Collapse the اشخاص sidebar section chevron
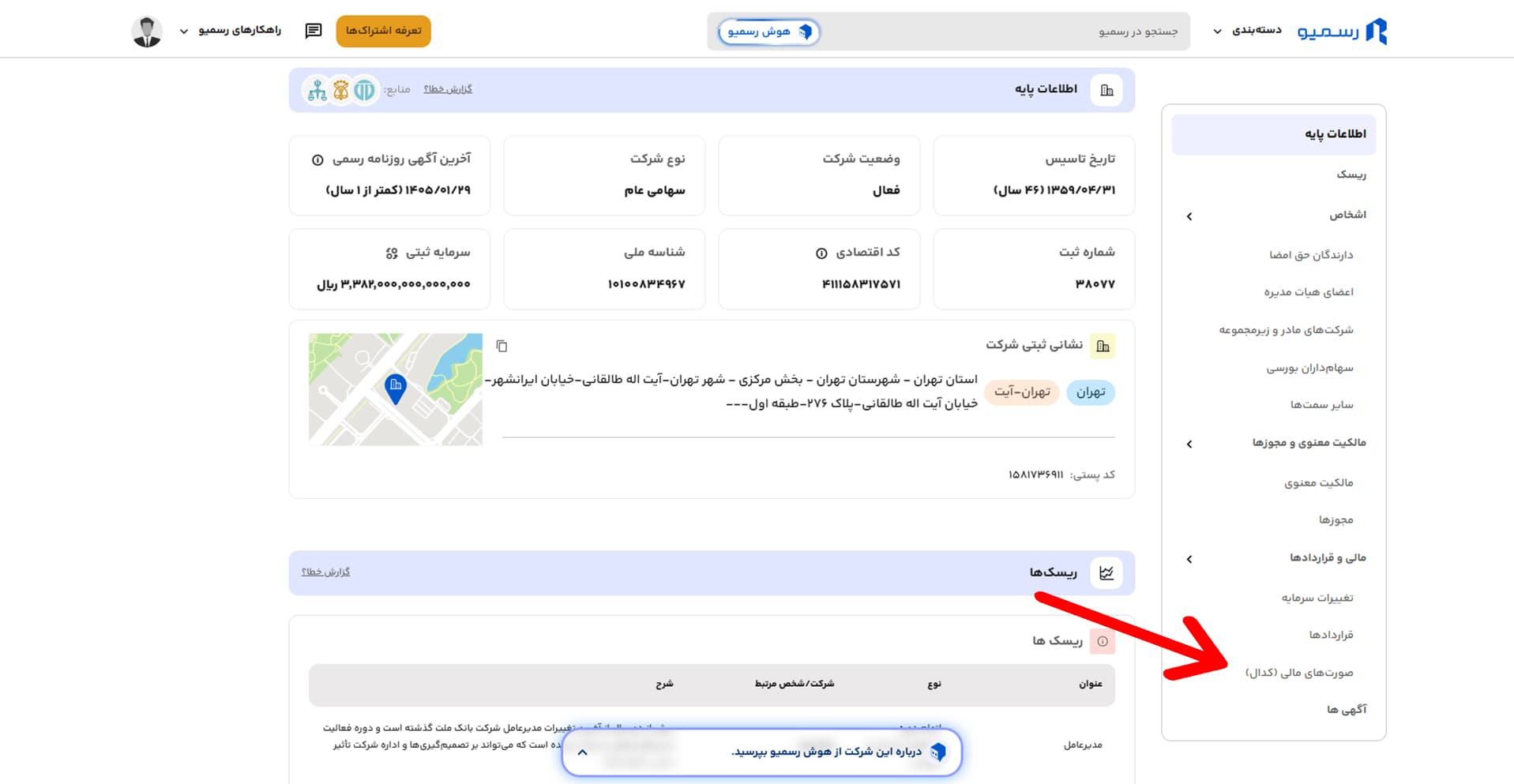 [x=1189, y=216]
